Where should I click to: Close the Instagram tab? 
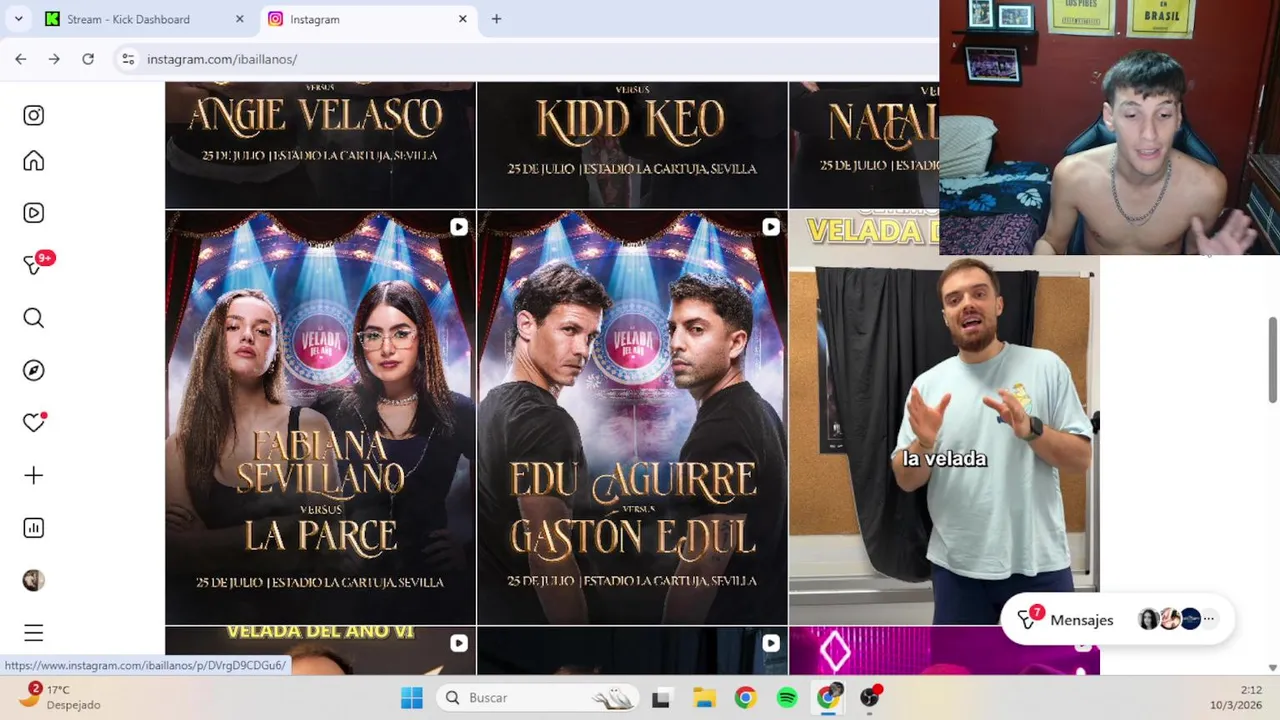point(463,19)
